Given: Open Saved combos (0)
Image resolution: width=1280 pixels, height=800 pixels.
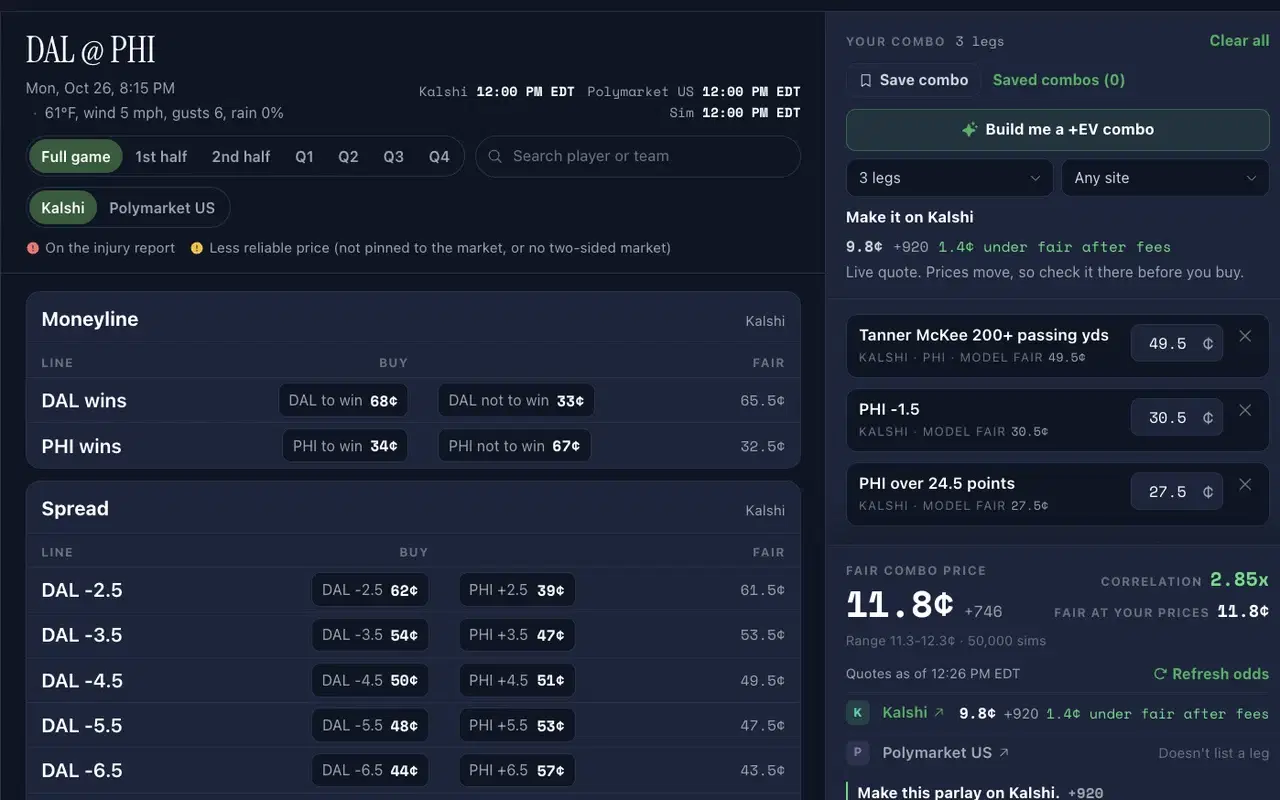Looking at the screenshot, I should (1059, 80).
